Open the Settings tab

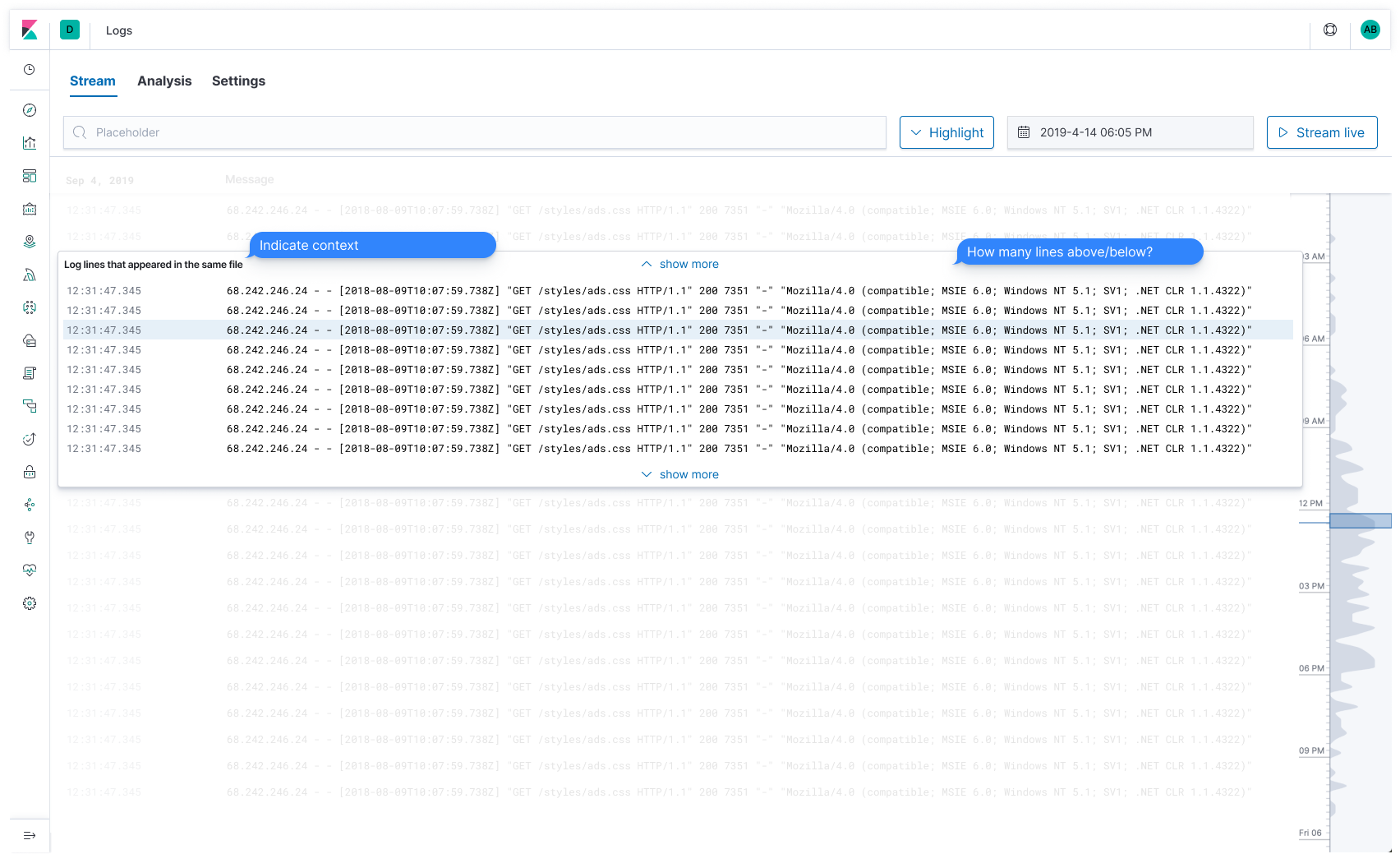point(238,81)
